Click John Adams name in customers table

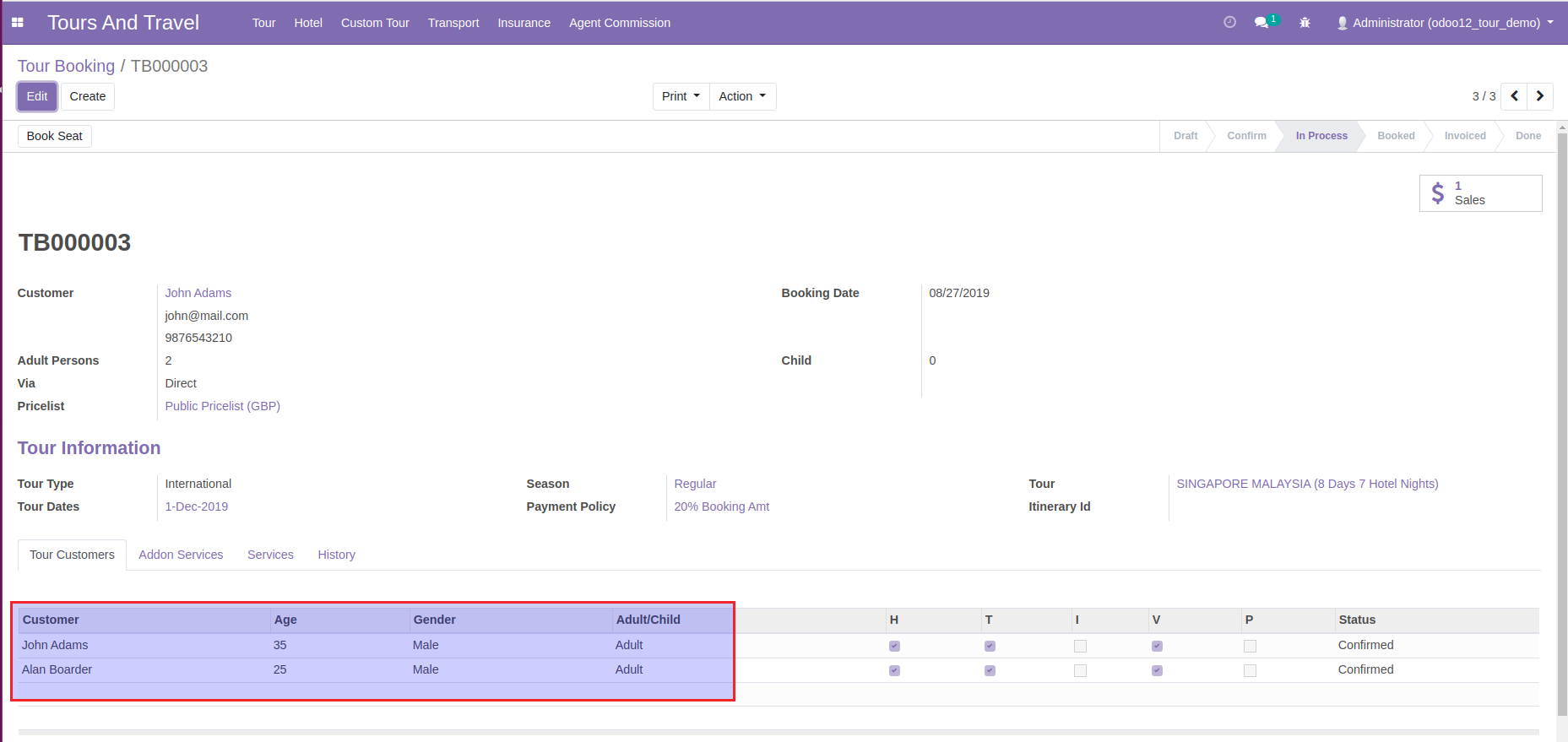point(55,645)
